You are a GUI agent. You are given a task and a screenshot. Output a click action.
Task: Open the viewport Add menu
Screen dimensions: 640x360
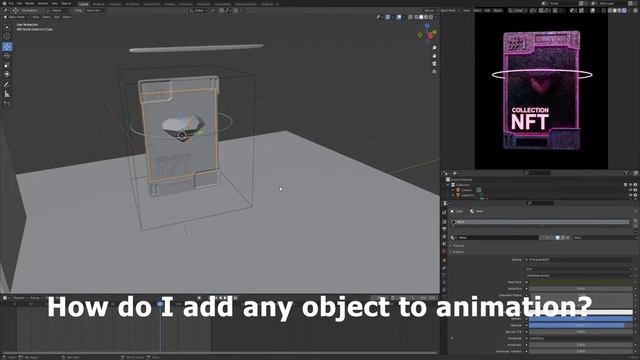[x=57, y=17]
